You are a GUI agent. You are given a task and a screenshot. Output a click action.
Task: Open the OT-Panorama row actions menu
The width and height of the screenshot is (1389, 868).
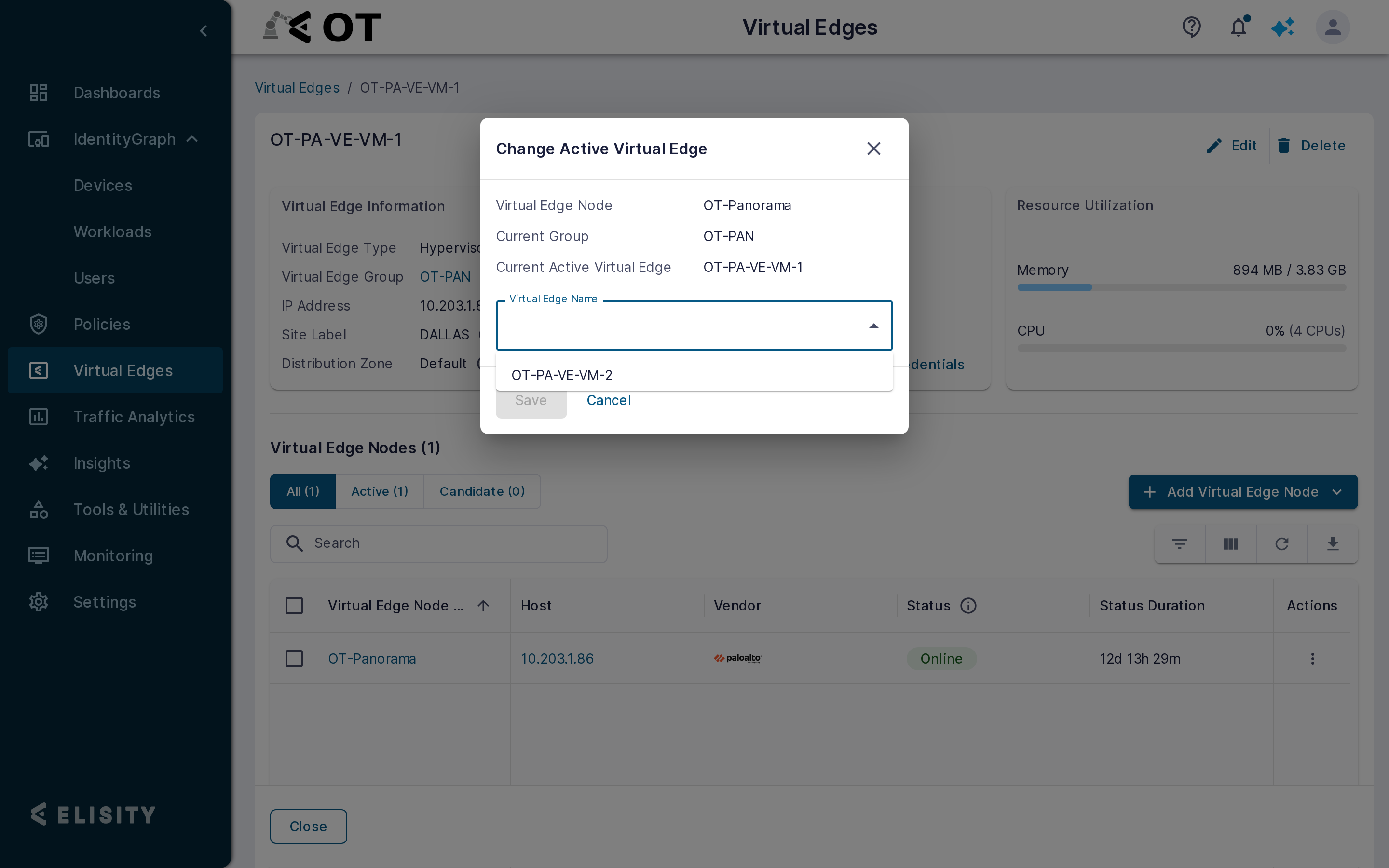pyautogui.click(x=1312, y=658)
